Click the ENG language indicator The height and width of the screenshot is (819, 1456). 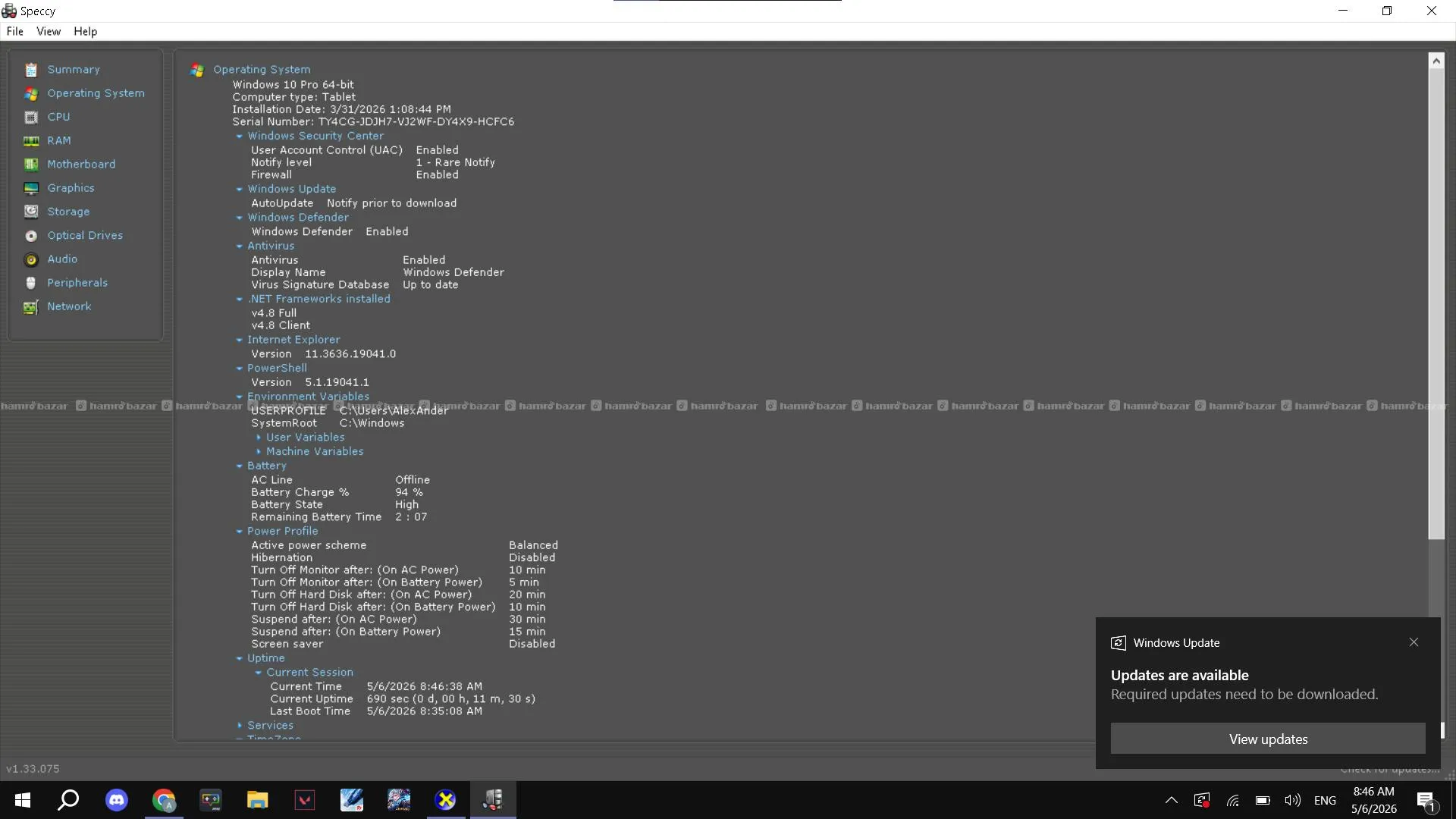(1325, 800)
